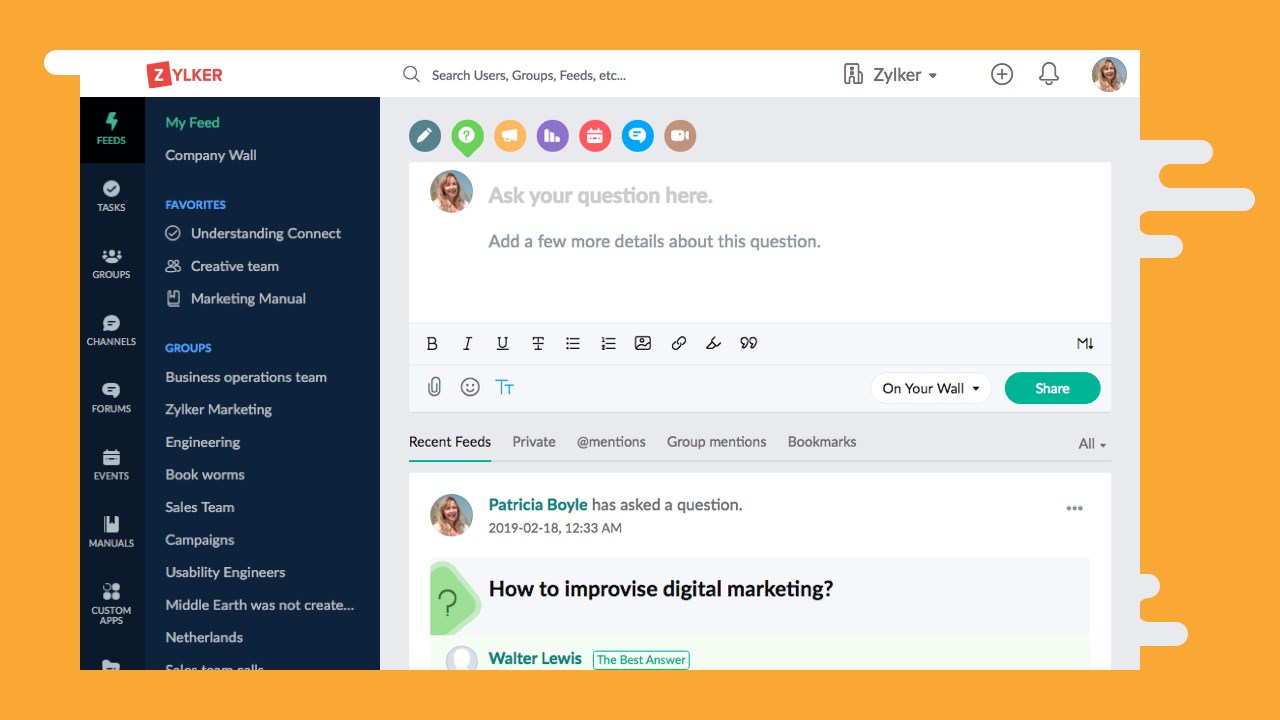
Task: Switch to Markdown mode icon
Action: pos(1085,343)
